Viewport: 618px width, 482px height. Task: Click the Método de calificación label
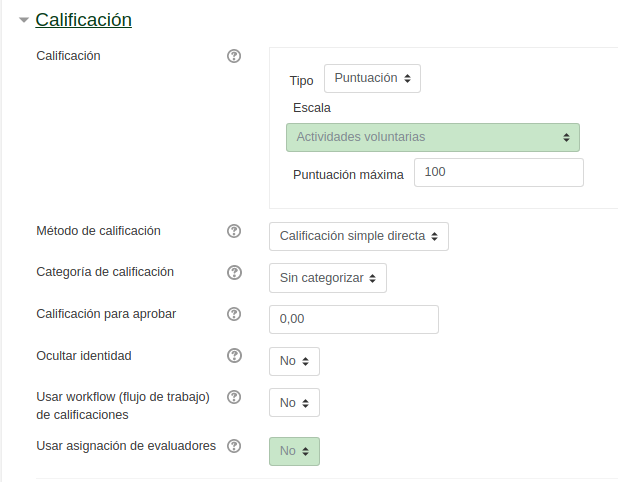click(x=99, y=231)
